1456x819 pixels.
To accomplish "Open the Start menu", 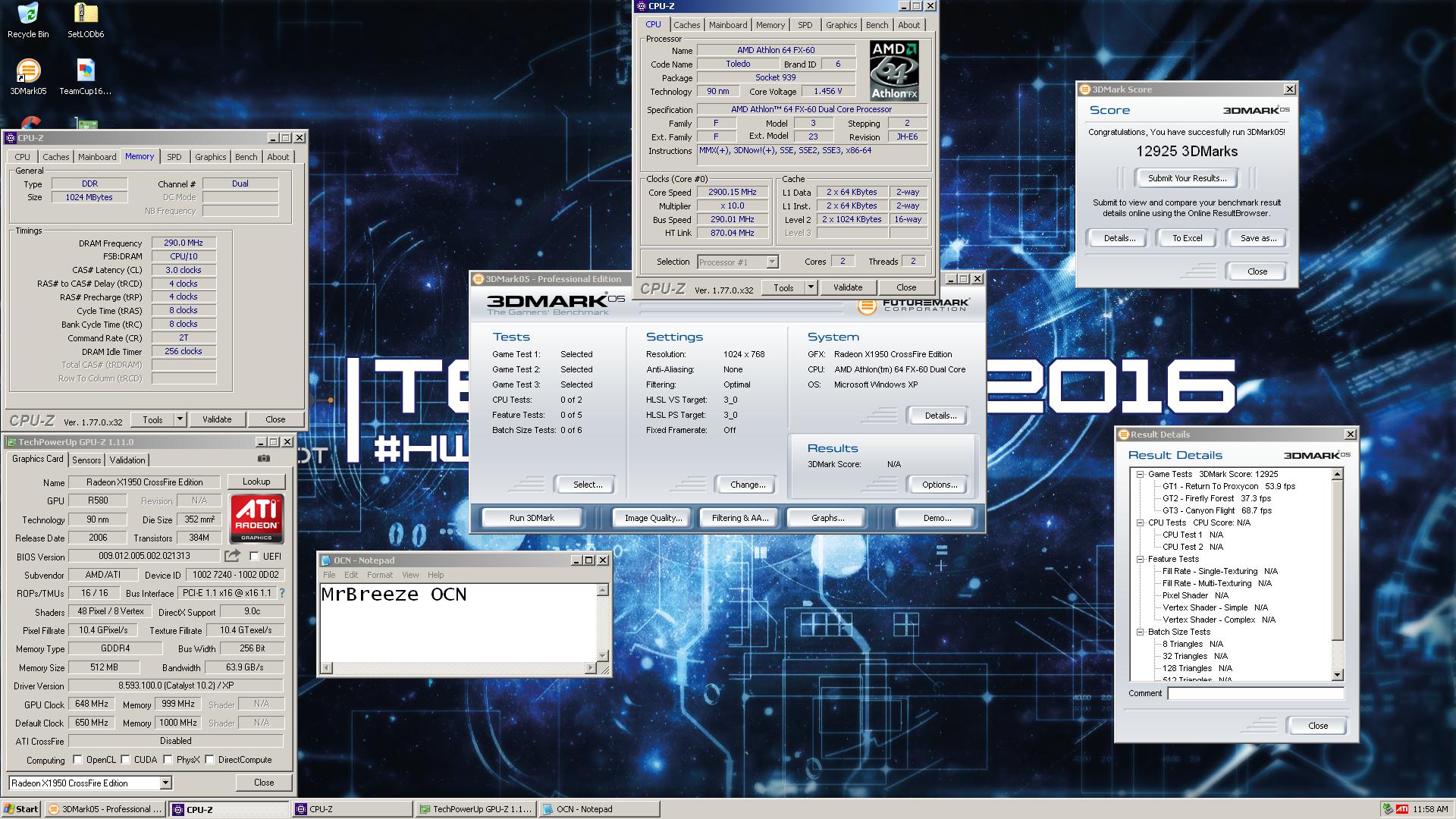I will pyautogui.click(x=21, y=809).
